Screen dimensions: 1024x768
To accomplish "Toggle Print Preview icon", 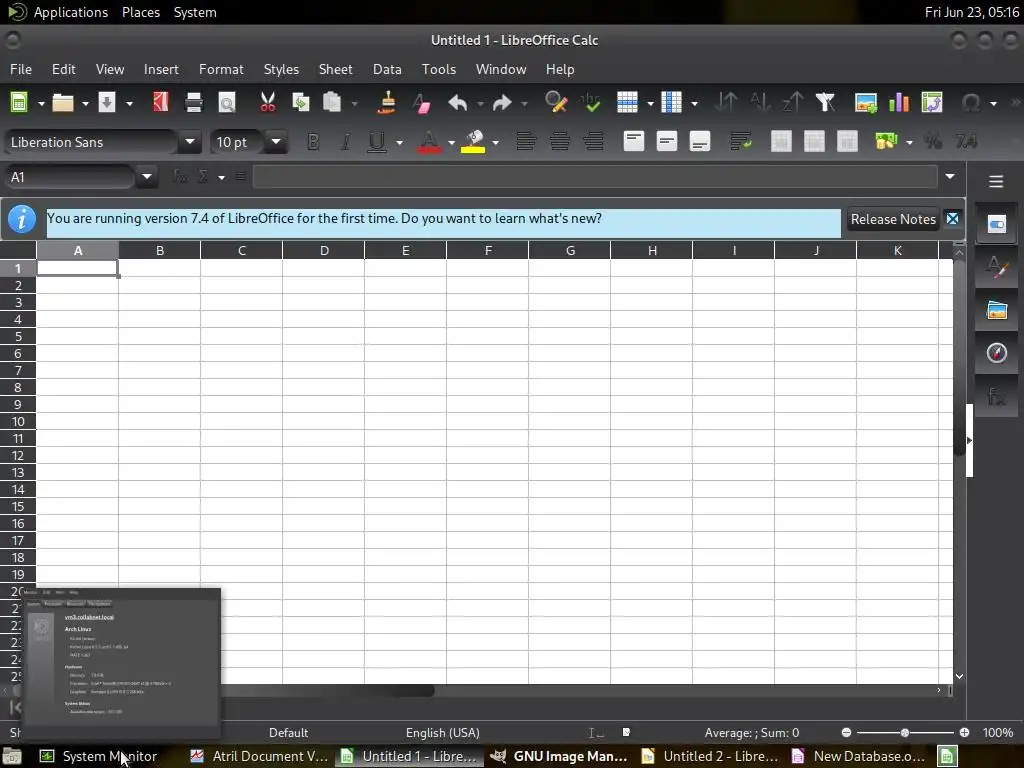I will pos(227,103).
